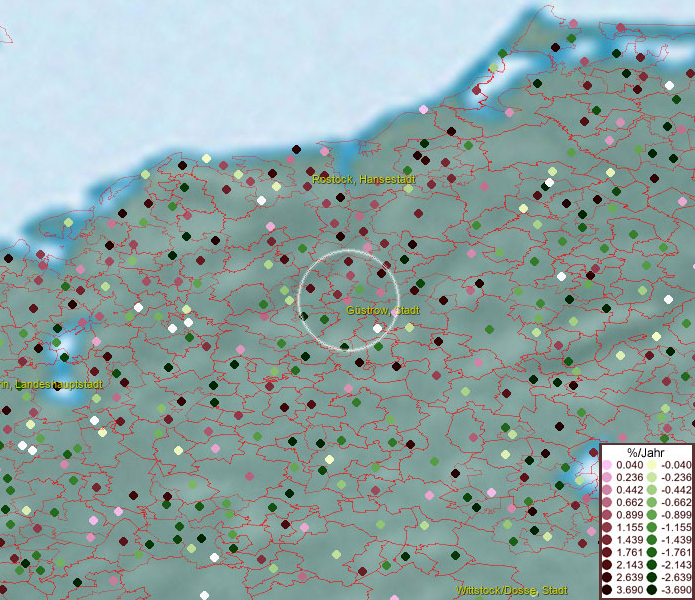Select the -2.639 legend value text
Screen dimensions: 695x600
point(676,578)
